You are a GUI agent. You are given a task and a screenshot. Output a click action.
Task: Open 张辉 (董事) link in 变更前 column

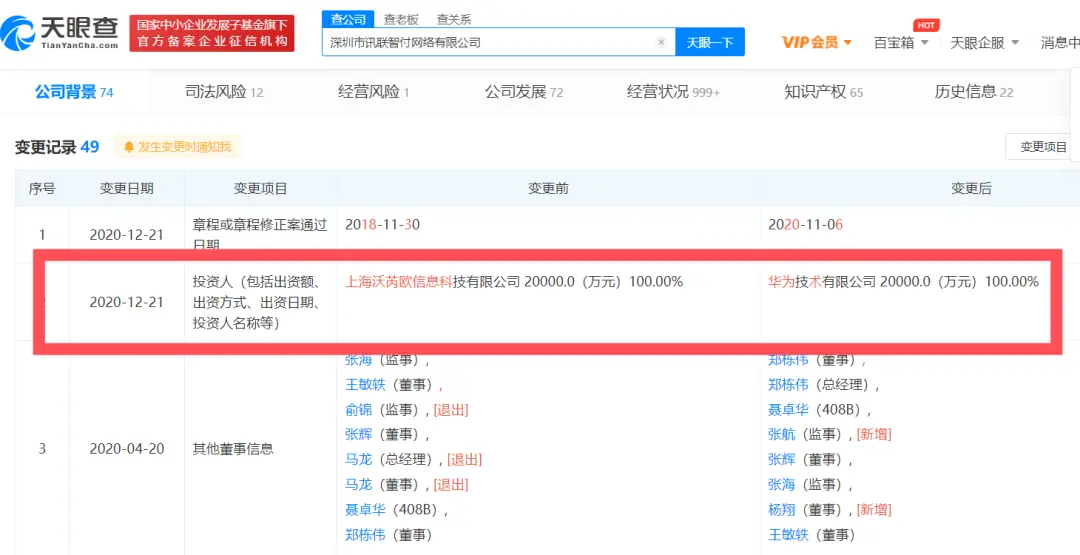tap(358, 434)
